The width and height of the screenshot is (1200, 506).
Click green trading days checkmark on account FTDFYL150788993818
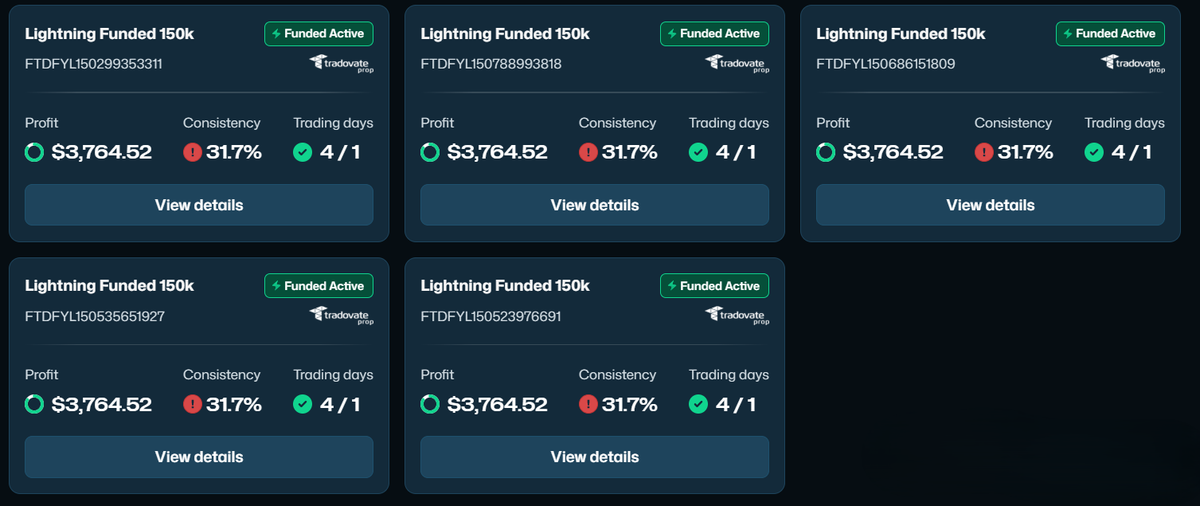(699, 152)
